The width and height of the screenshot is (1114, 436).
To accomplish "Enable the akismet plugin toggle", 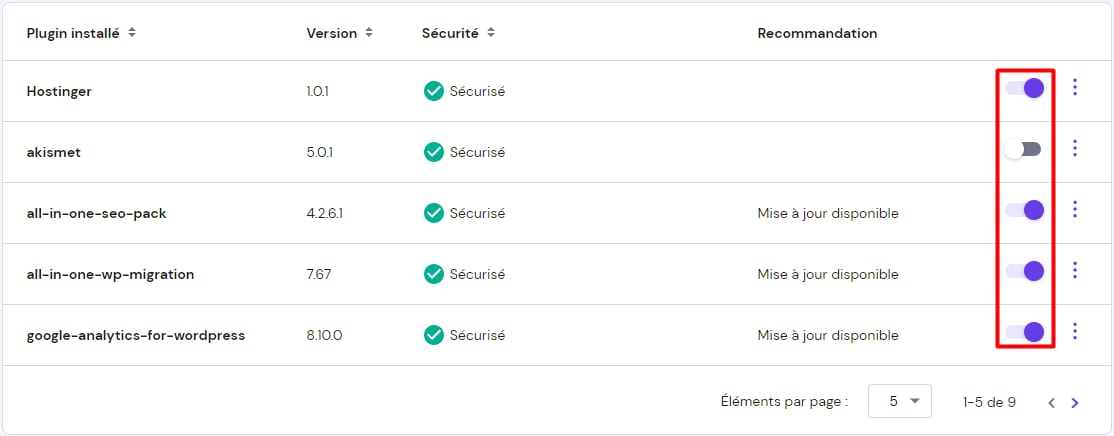I will pyautogui.click(x=1025, y=149).
